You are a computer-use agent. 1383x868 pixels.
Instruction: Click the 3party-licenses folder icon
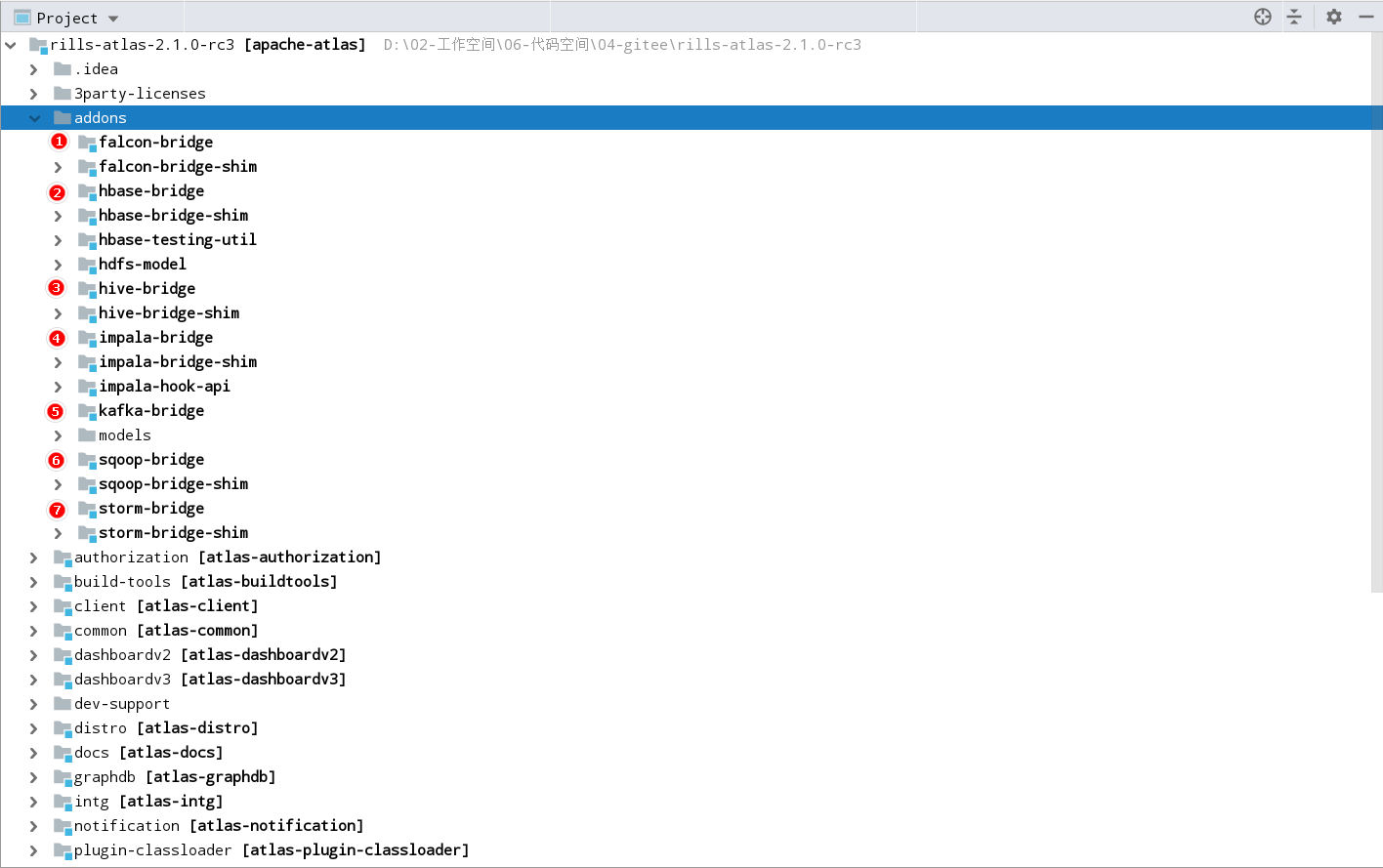(63, 93)
